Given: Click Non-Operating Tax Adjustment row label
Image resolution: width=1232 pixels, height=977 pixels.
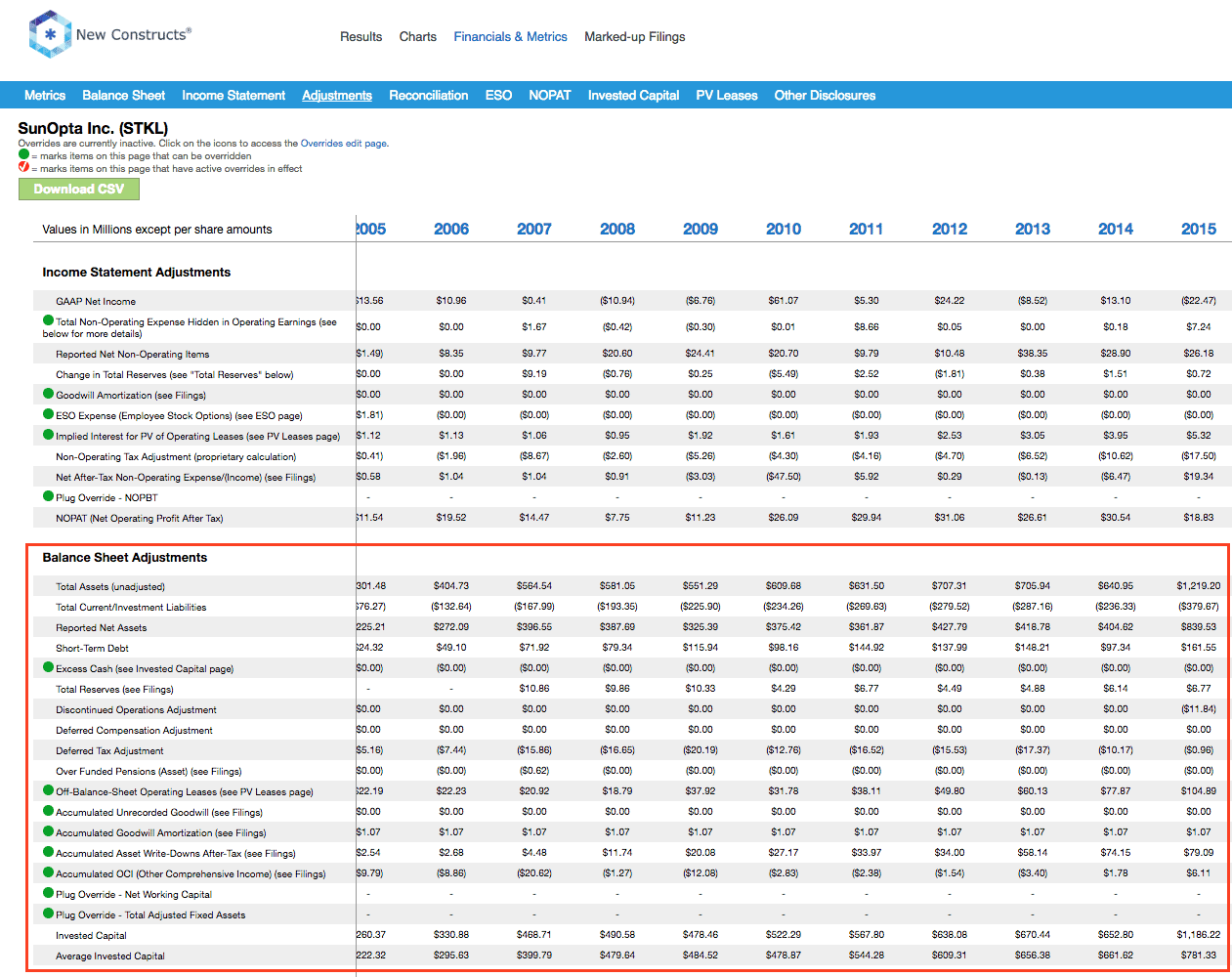Looking at the screenshot, I should coord(176,457).
